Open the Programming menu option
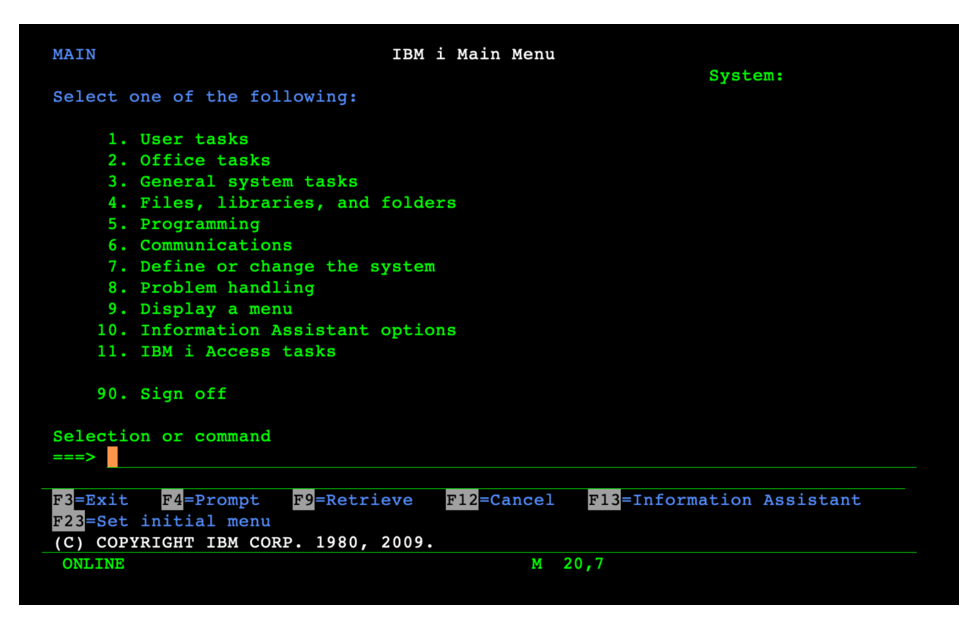Screen dimensions: 980x630 pyautogui.click(x=199, y=224)
